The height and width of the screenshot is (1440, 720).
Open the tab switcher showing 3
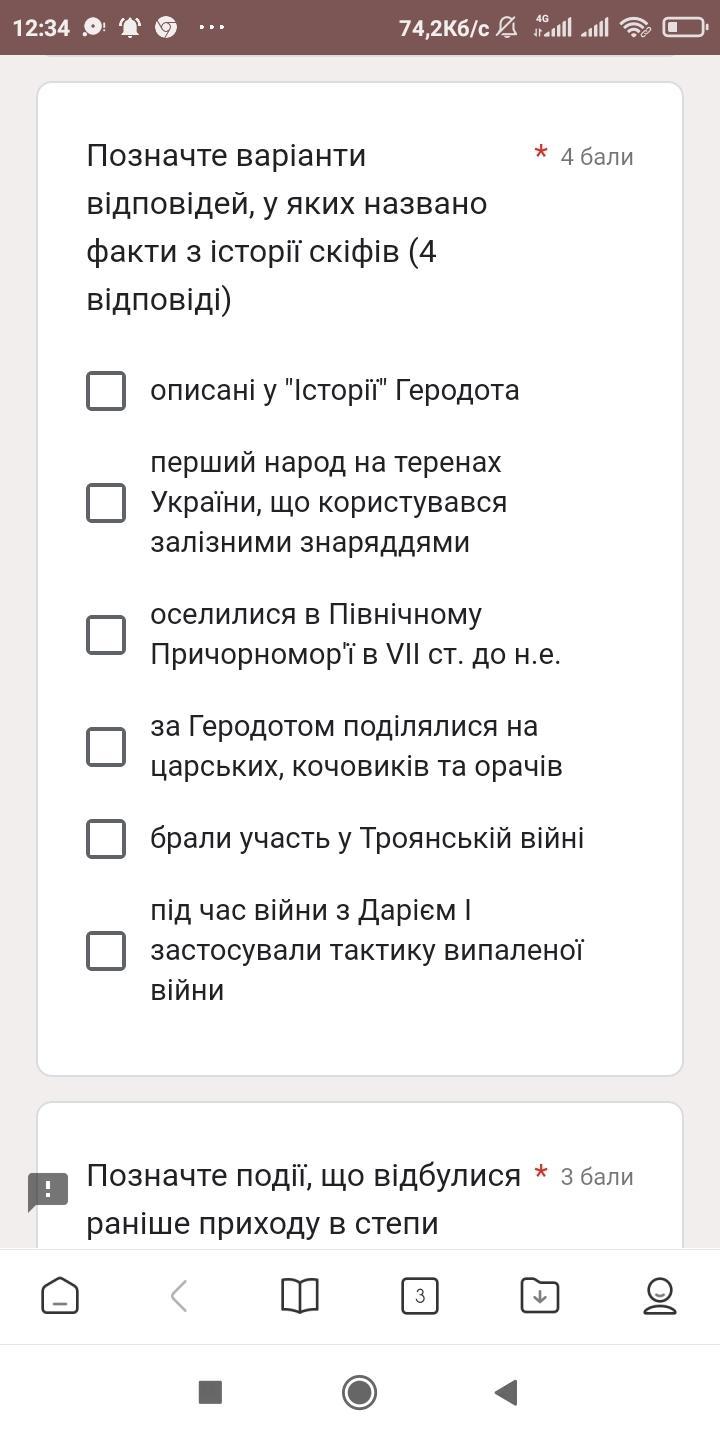coord(420,1296)
